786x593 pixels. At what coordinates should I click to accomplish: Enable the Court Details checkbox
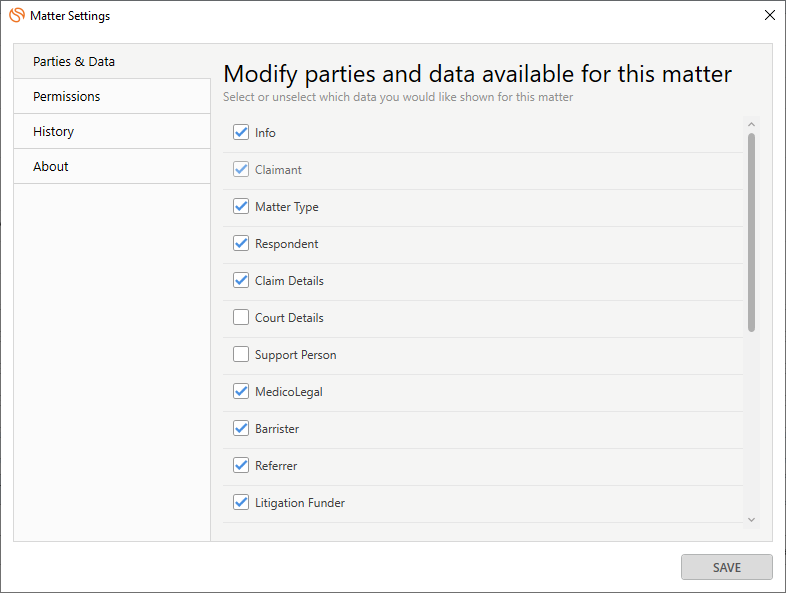(x=241, y=317)
